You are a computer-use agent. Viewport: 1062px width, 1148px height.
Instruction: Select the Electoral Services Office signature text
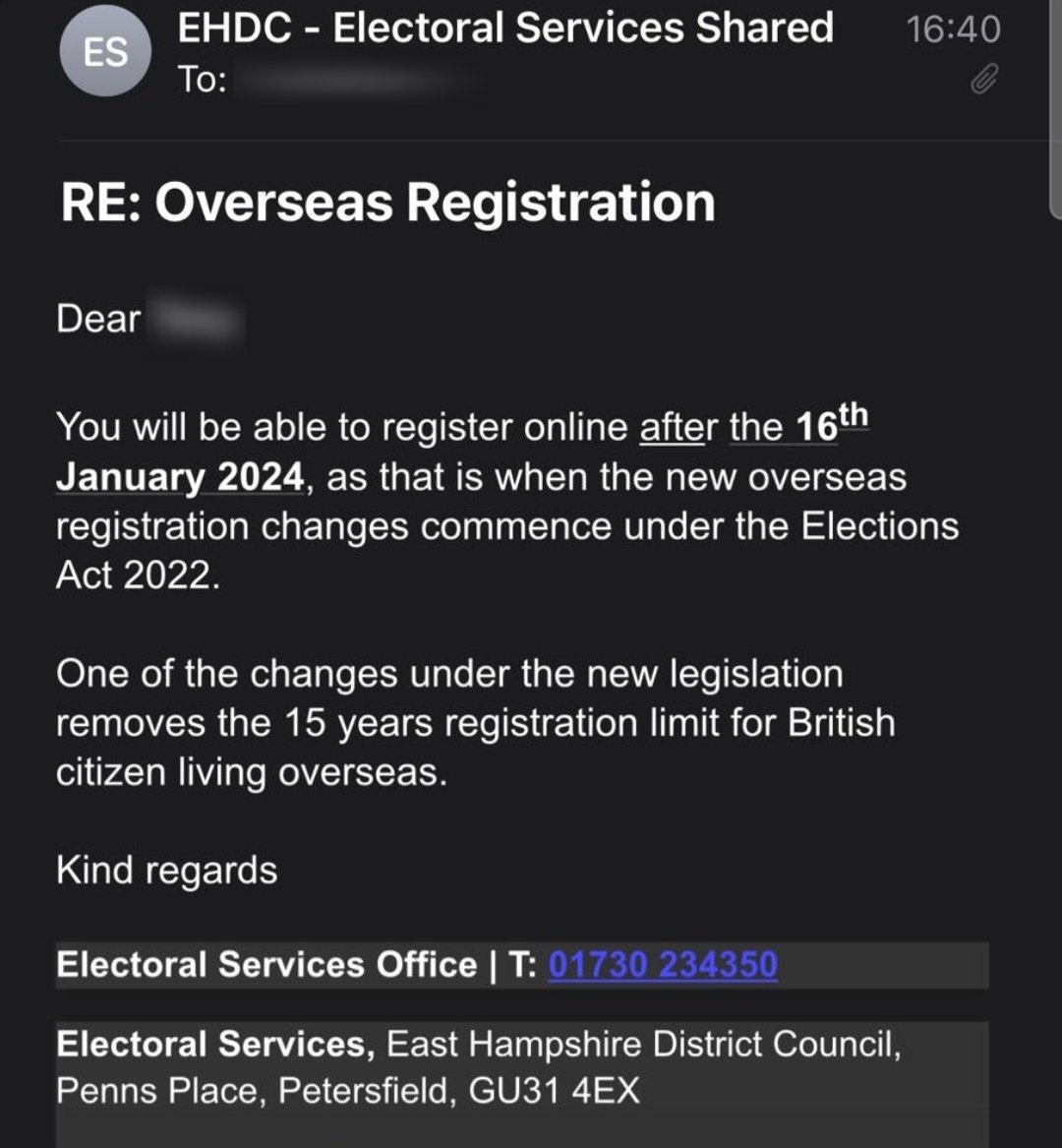[266, 964]
